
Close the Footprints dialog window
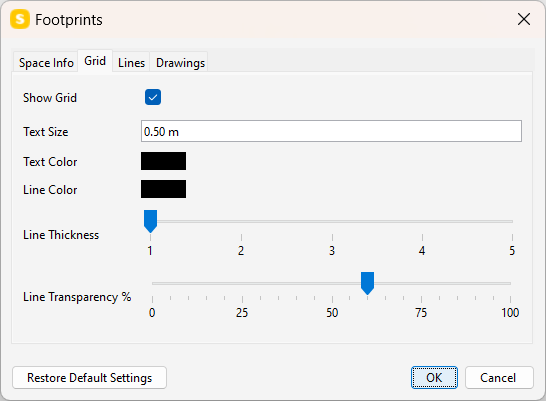coord(524,19)
